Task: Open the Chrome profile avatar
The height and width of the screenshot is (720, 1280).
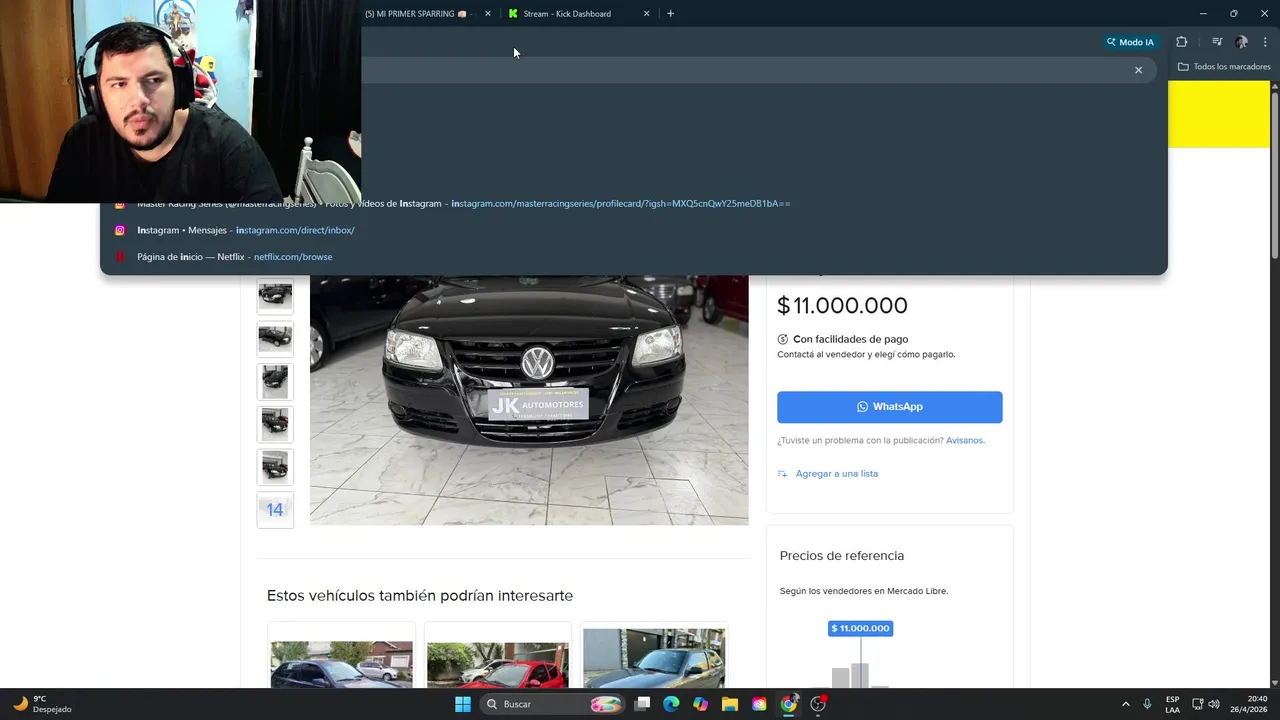Action: pyautogui.click(x=1241, y=42)
